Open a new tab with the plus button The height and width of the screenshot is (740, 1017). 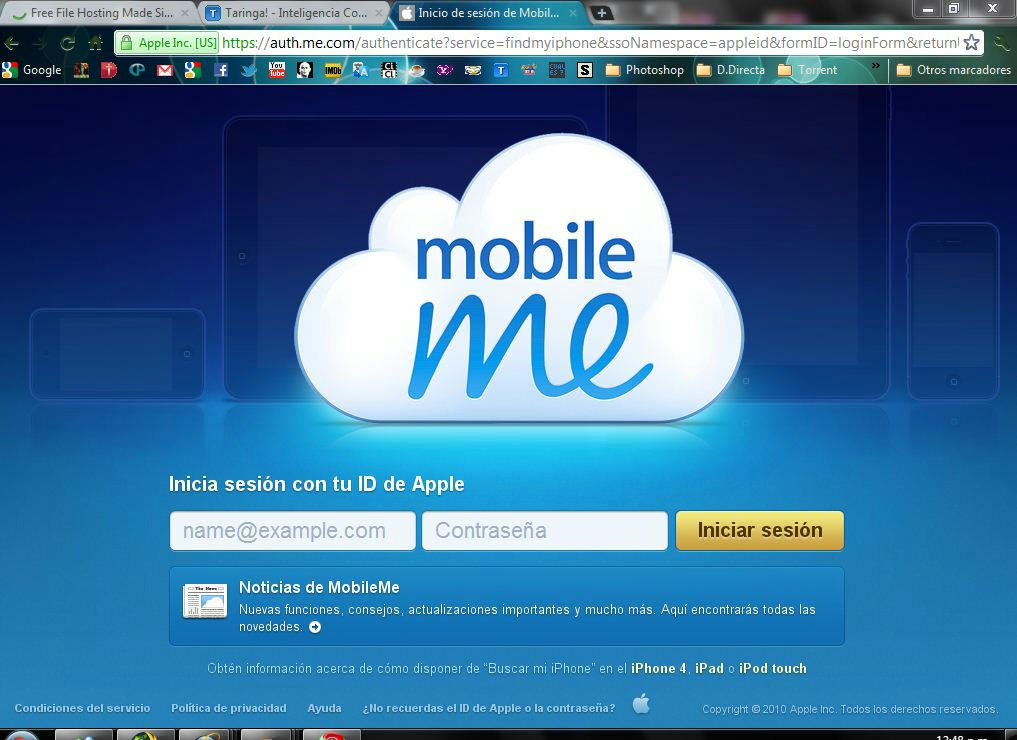pyautogui.click(x=601, y=13)
